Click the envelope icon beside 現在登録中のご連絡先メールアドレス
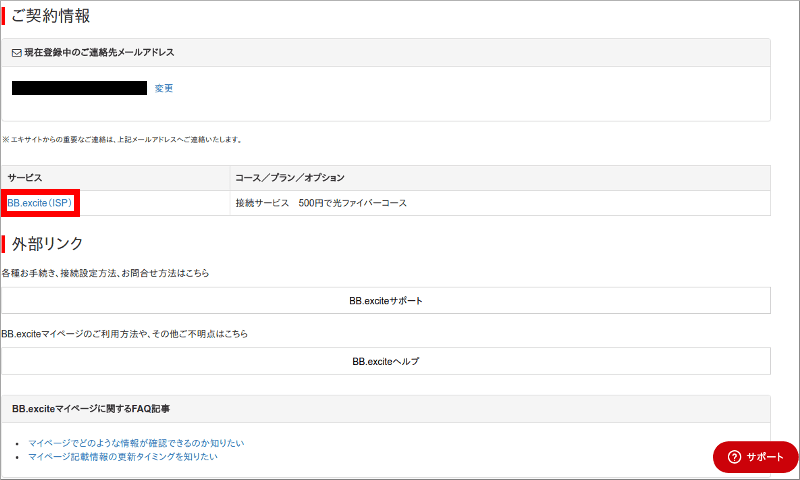The width and height of the screenshot is (800, 480). 17,53
